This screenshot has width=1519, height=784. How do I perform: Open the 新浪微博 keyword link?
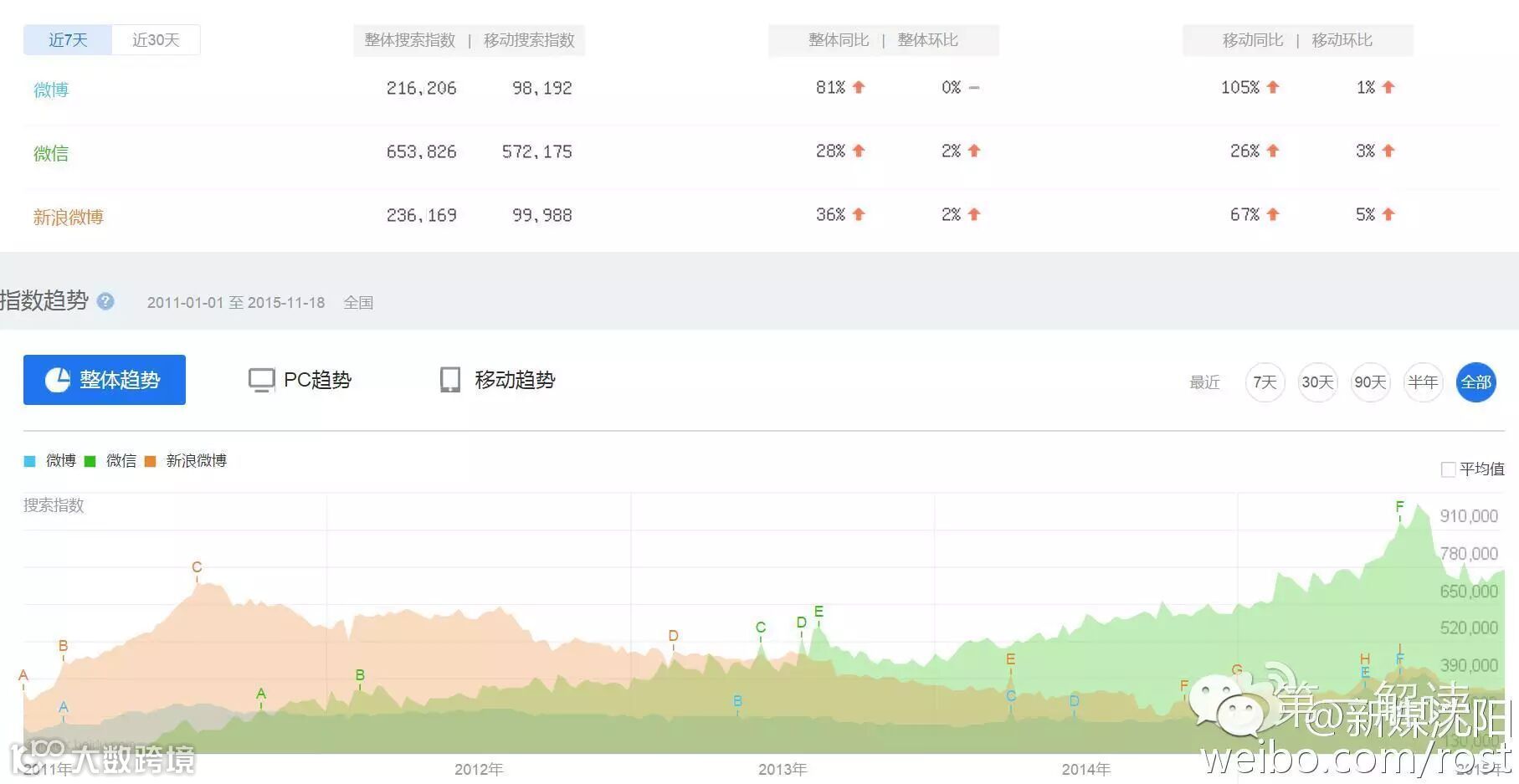pos(69,217)
